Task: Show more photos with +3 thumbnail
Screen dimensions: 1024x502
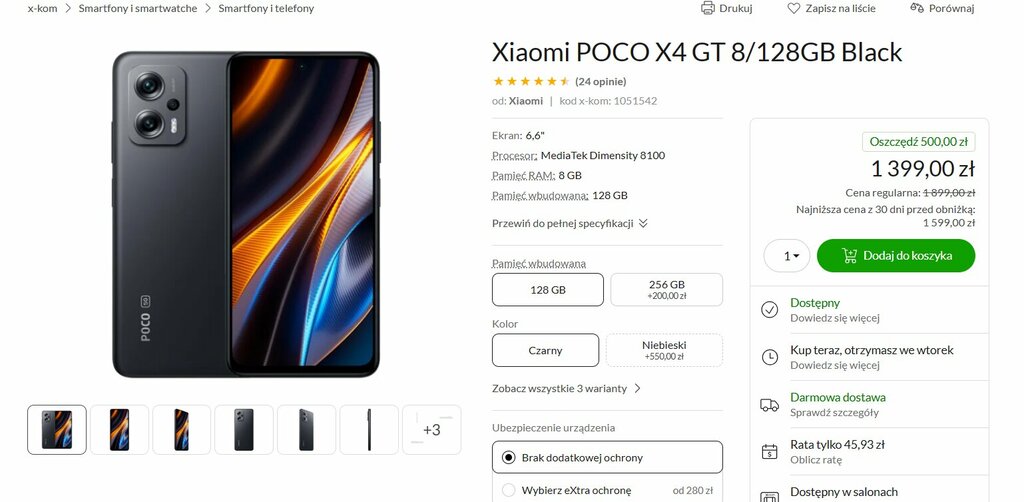Action: click(x=432, y=430)
